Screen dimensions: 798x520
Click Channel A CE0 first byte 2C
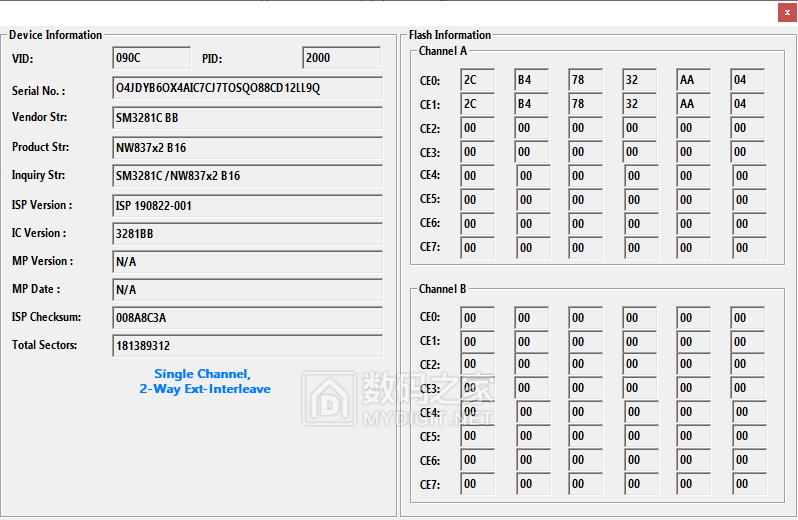click(477, 80)
